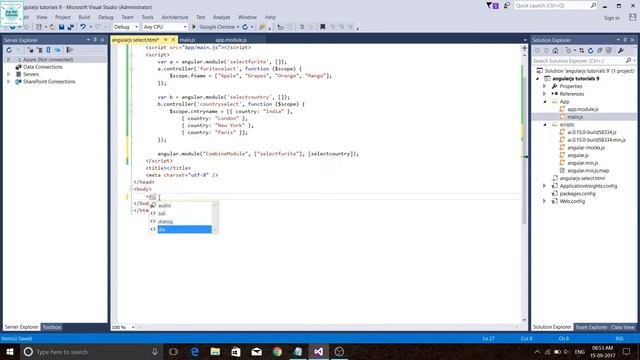Click Visual Studio icon in the taskbar
Image resolution: width=640 pixels, height=360 pixels.
(318, 351)
